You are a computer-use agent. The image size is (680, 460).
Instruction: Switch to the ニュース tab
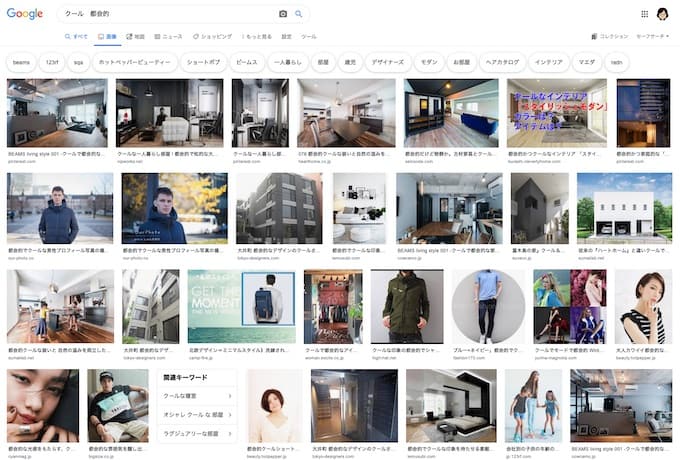(169, 36)
